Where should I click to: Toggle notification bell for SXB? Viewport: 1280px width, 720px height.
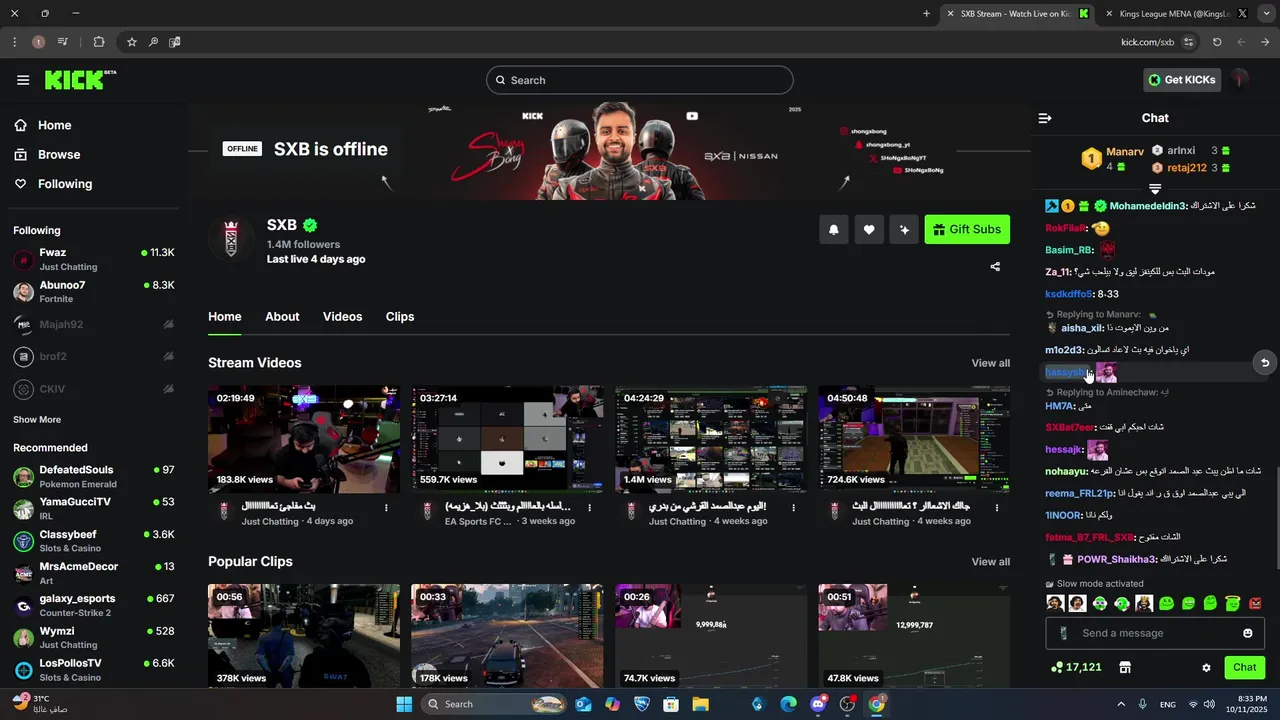click(x=833, y=230)
